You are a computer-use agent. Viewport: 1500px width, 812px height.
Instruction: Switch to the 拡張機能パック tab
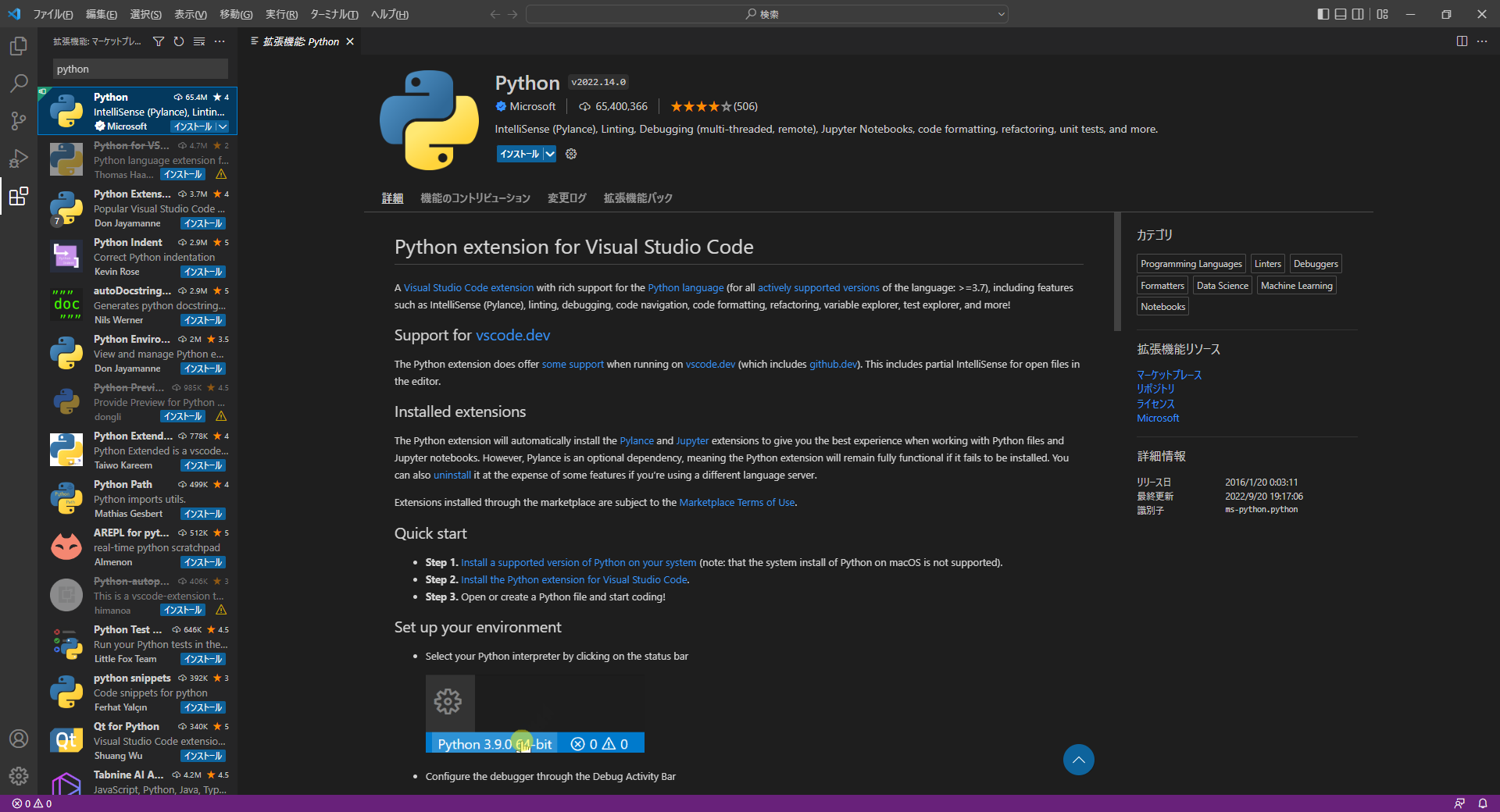click(637, 198)
